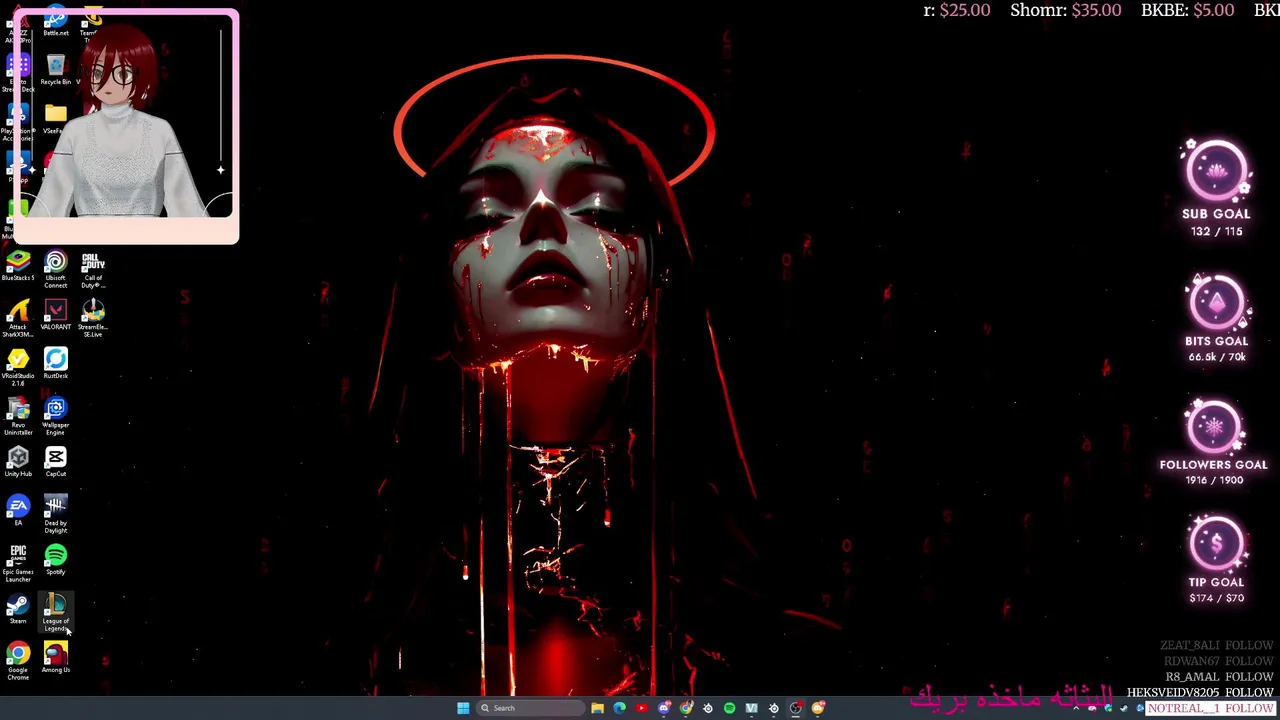Select the Call of Duty desktop icon
Image resolution: width=1280 pixels, height=720 pixels.
pos(93,270)
